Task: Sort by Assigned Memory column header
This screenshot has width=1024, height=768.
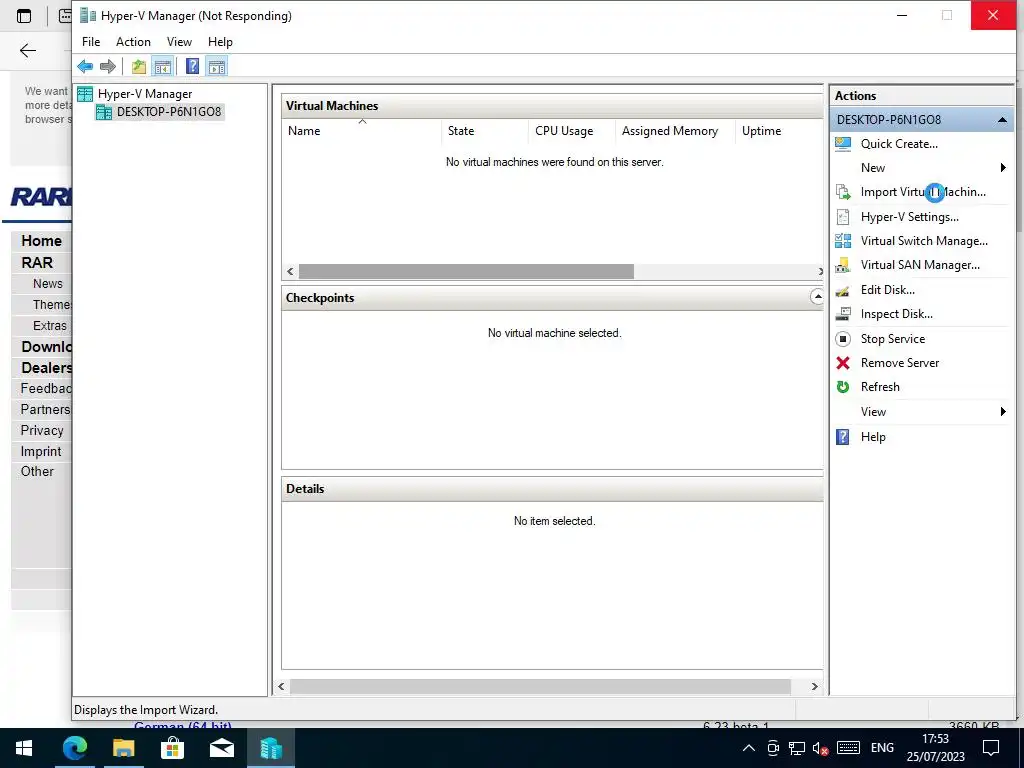Action: [675, 131]
